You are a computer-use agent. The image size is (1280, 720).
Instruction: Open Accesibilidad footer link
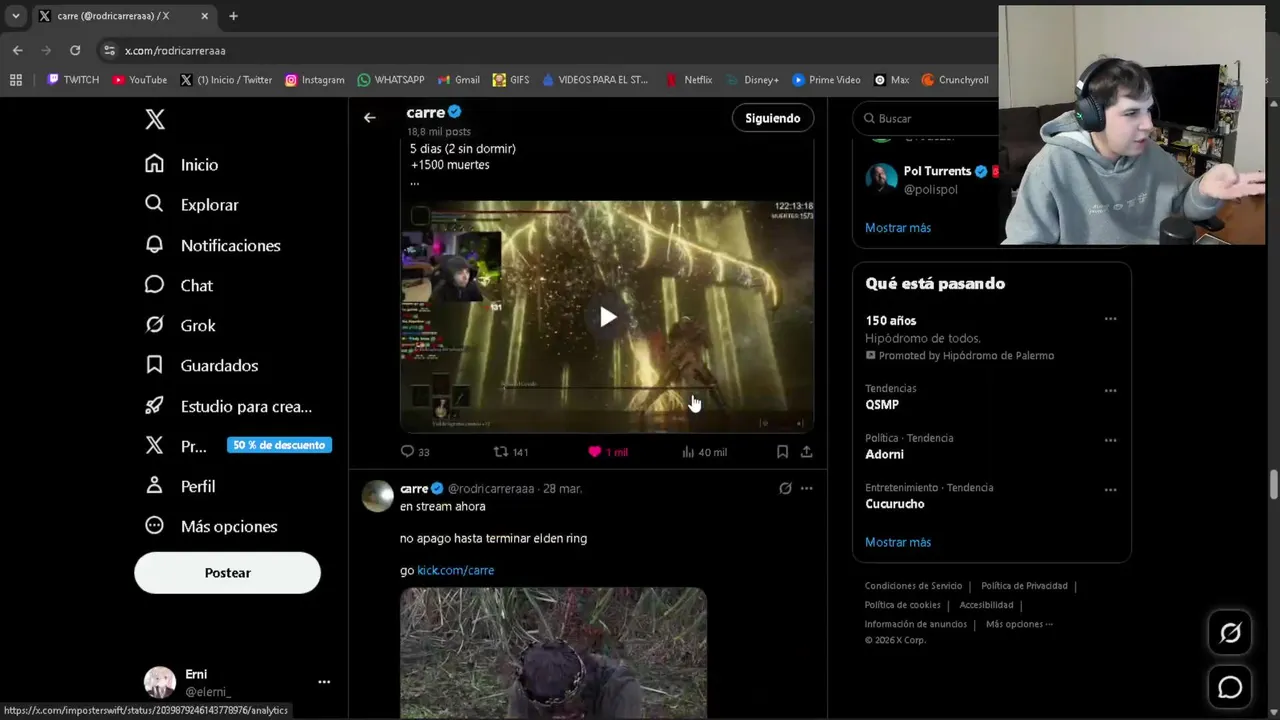click(986, 605)
